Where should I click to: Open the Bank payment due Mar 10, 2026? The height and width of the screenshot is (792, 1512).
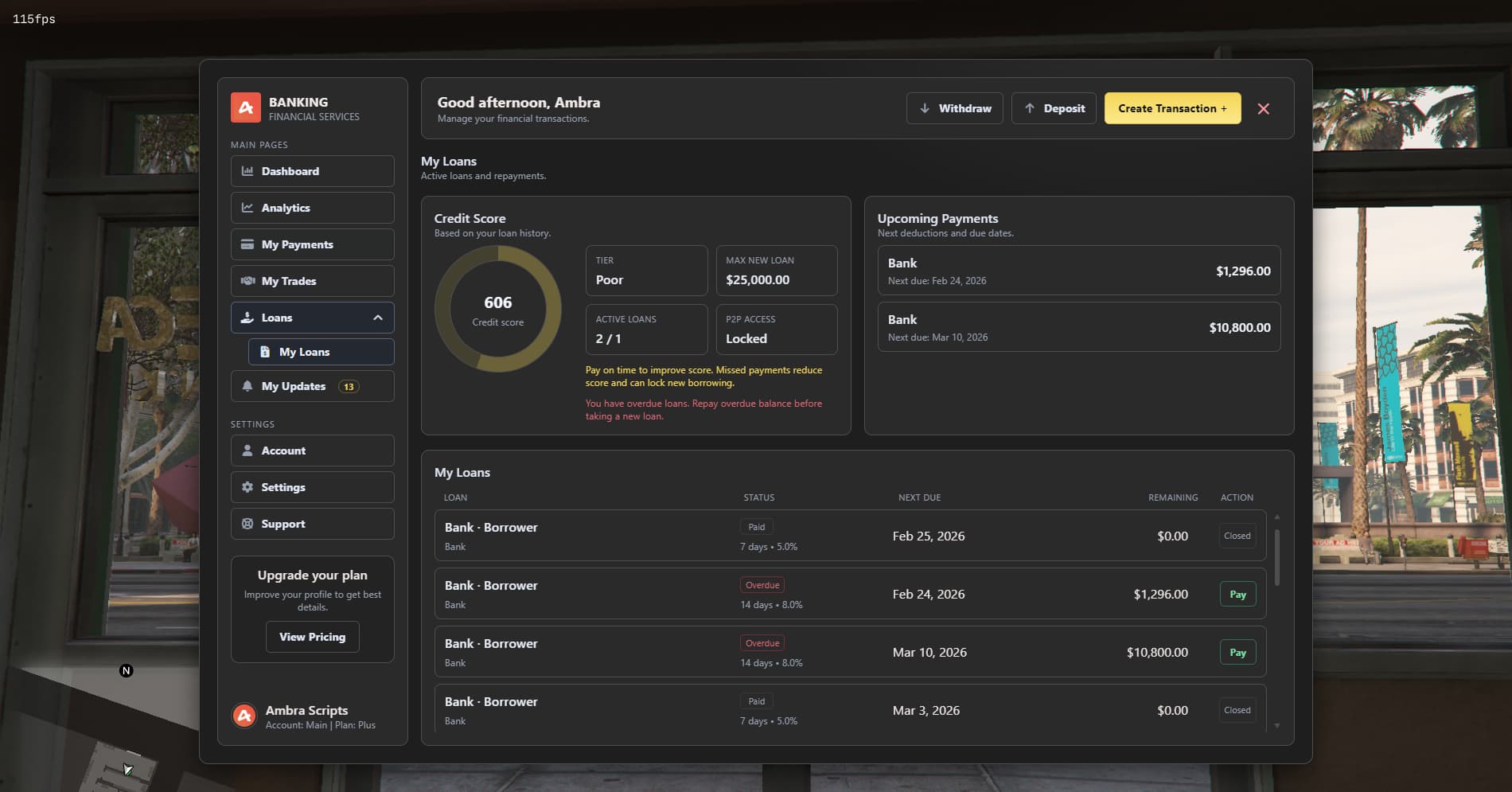tap(1079, 327)
